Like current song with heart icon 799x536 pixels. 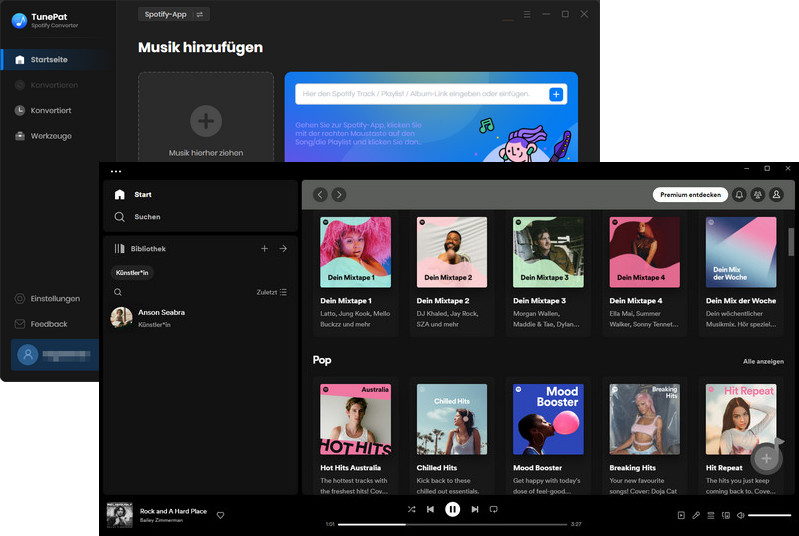coord(221,515)
